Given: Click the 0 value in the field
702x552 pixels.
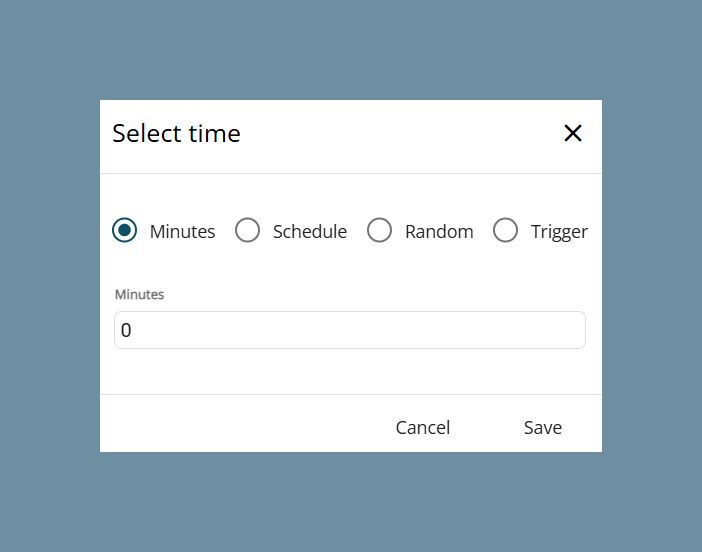Looking at the screenshot, I should coord(126,330).
